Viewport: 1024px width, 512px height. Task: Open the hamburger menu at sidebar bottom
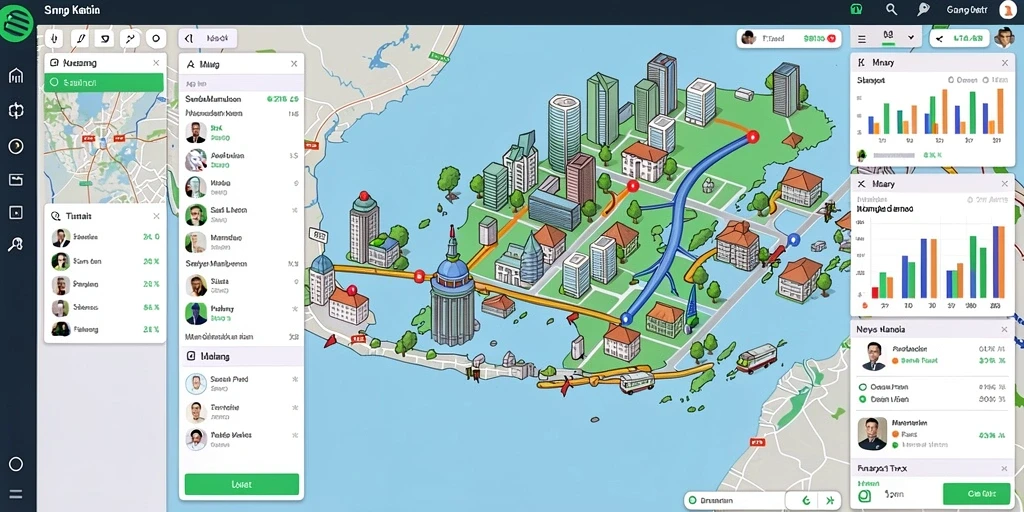pyautogui.click(x=16, y=494)
